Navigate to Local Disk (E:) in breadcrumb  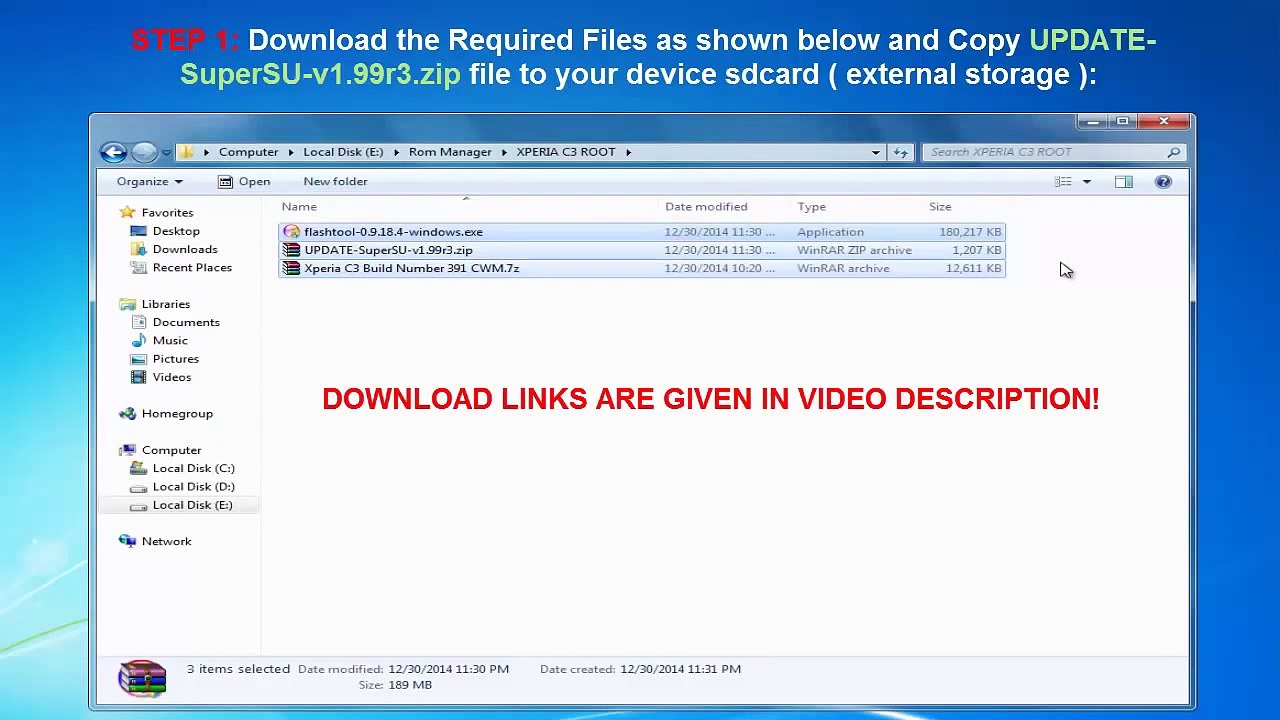coord(343,152)
